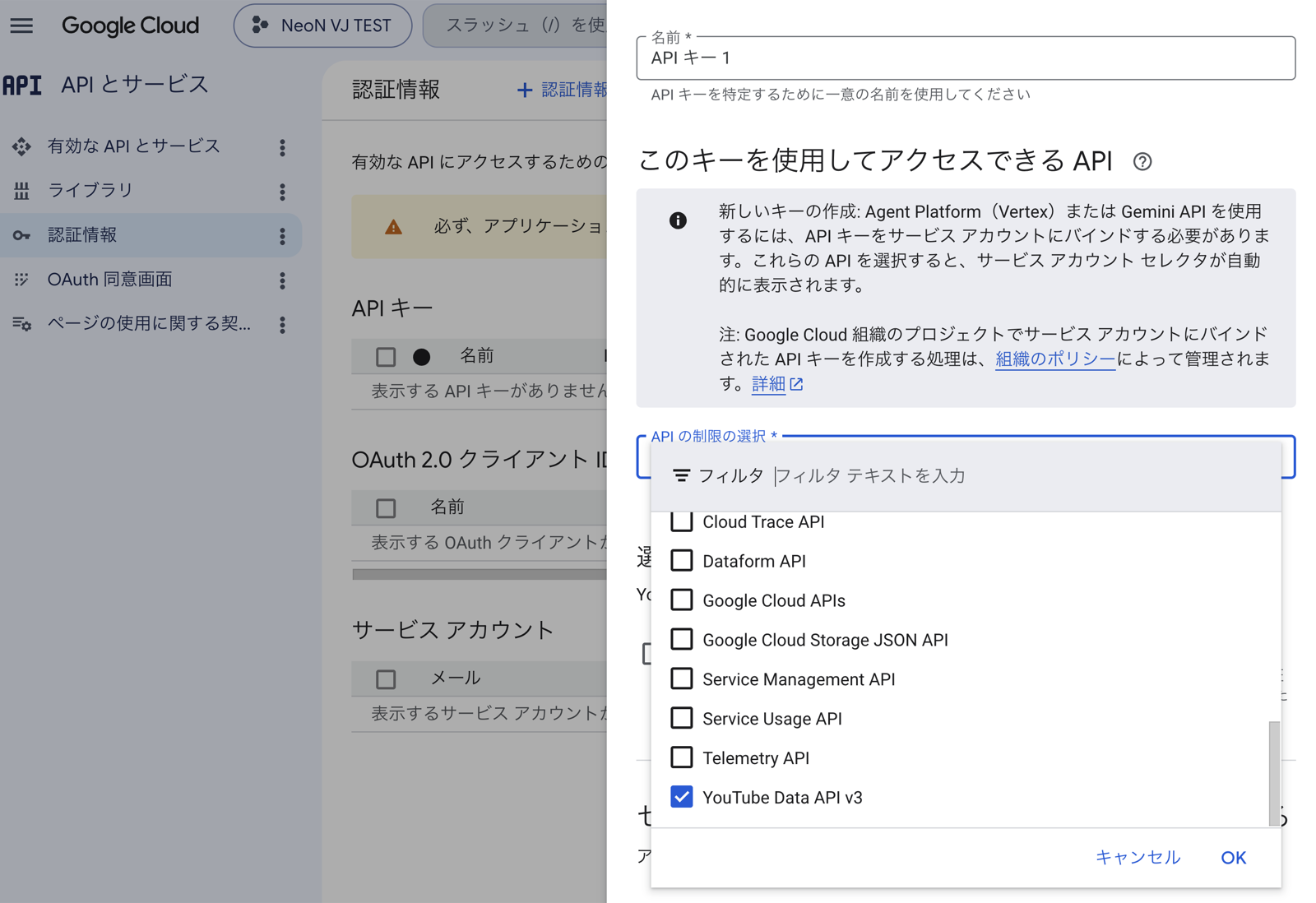The height and width of the screenshot is (903, 1316).
Task: Click the key icon beside 認証情報
Action: (x=21, y=235)
